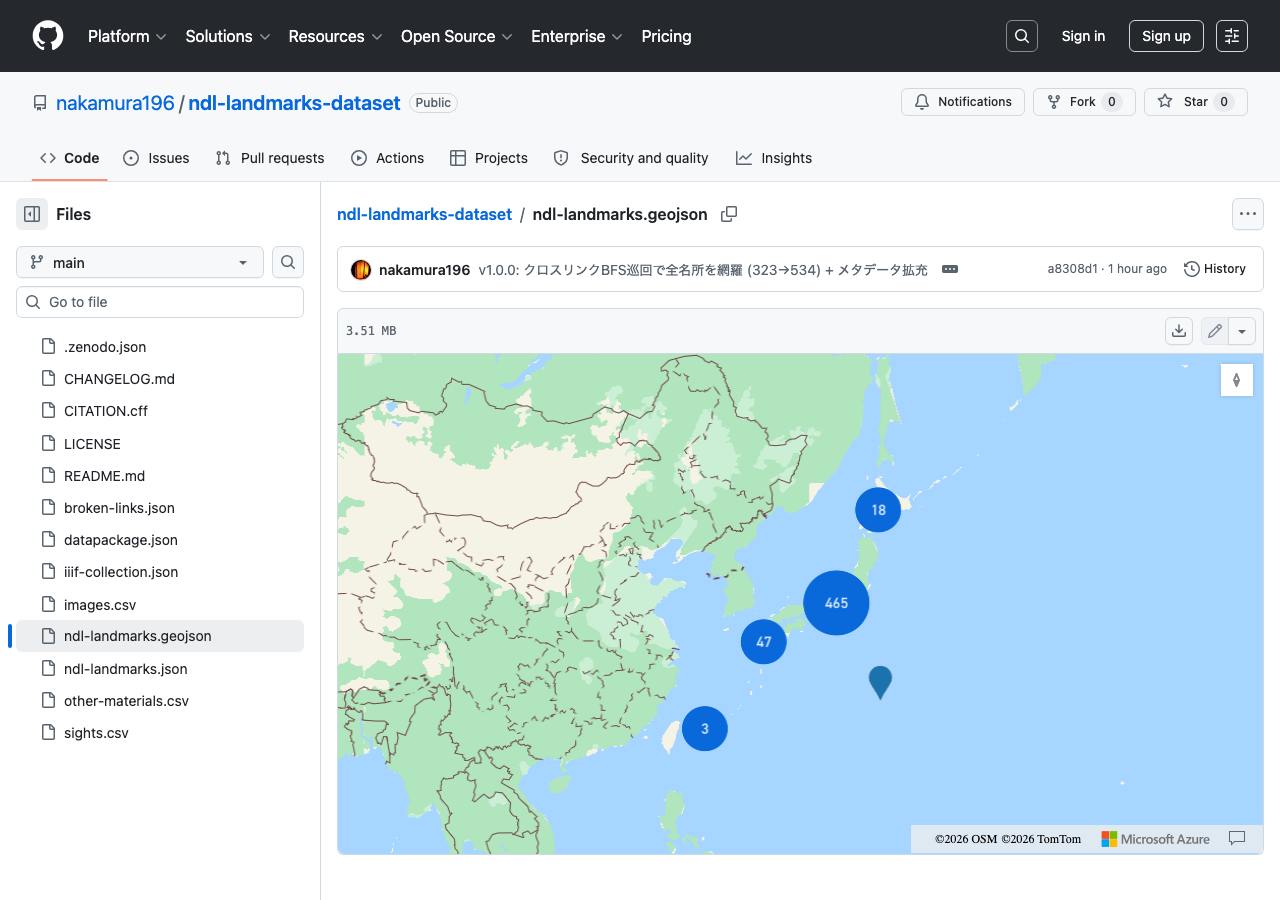This screenshot has height=900, width=1280.
Task: Open the Resources menu
Action: tap(335, 36)
